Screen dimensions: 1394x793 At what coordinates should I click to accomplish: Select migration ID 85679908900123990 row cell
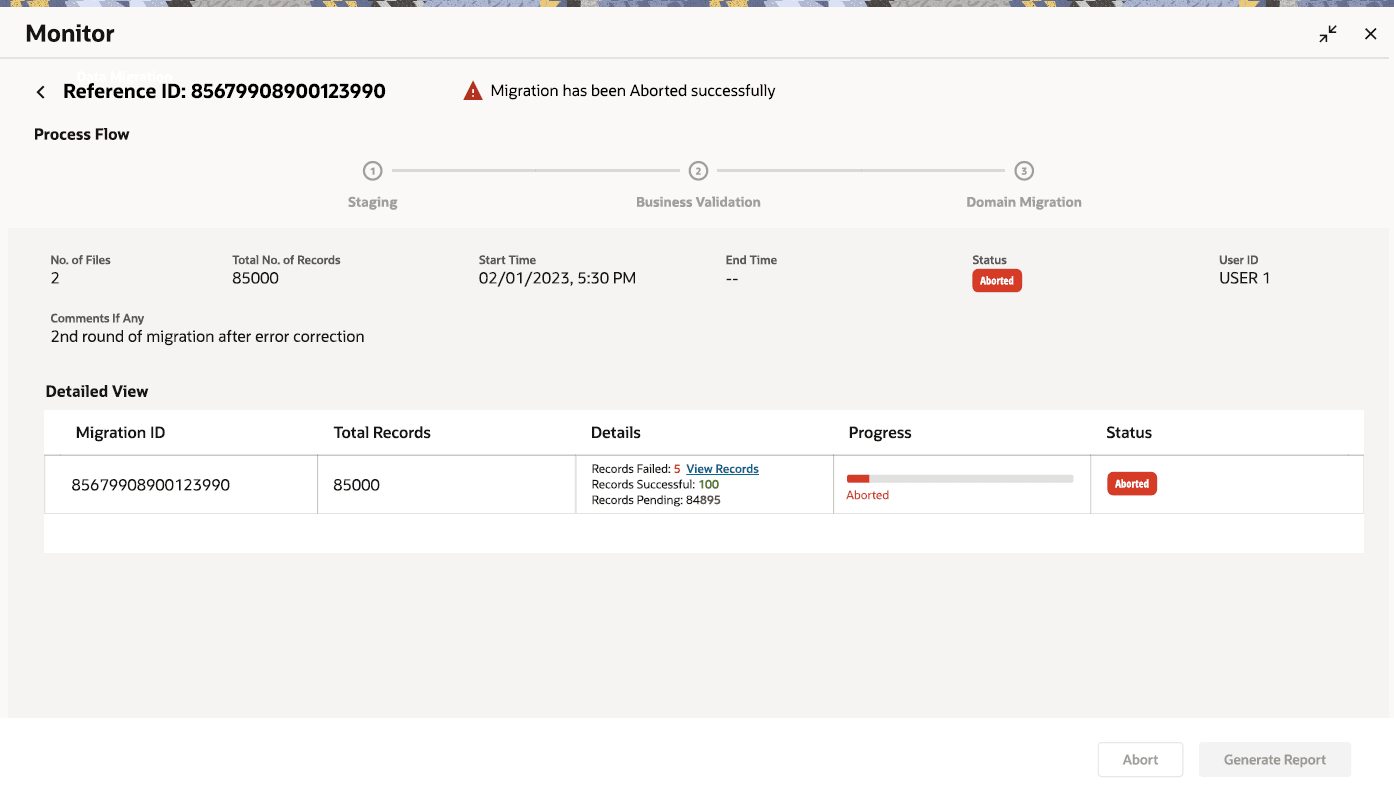(151, 485)
